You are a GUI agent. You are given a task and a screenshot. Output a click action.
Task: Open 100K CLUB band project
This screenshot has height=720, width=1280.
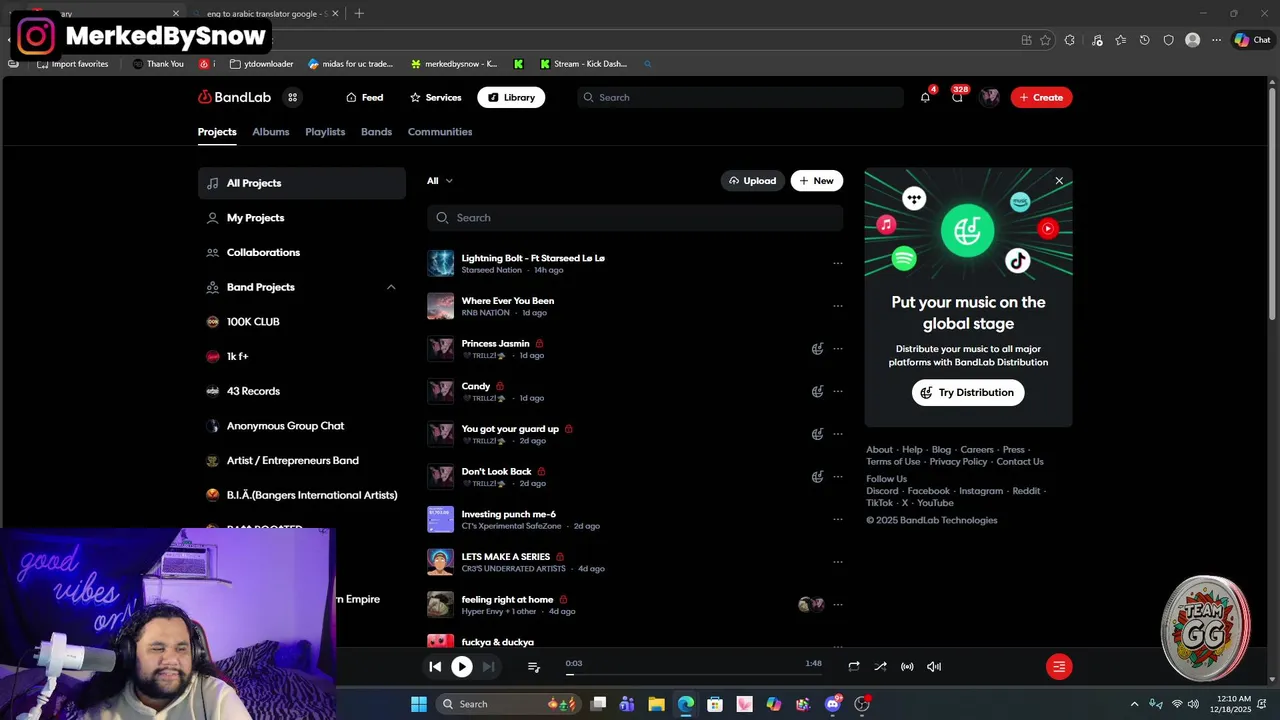[301, 322]
